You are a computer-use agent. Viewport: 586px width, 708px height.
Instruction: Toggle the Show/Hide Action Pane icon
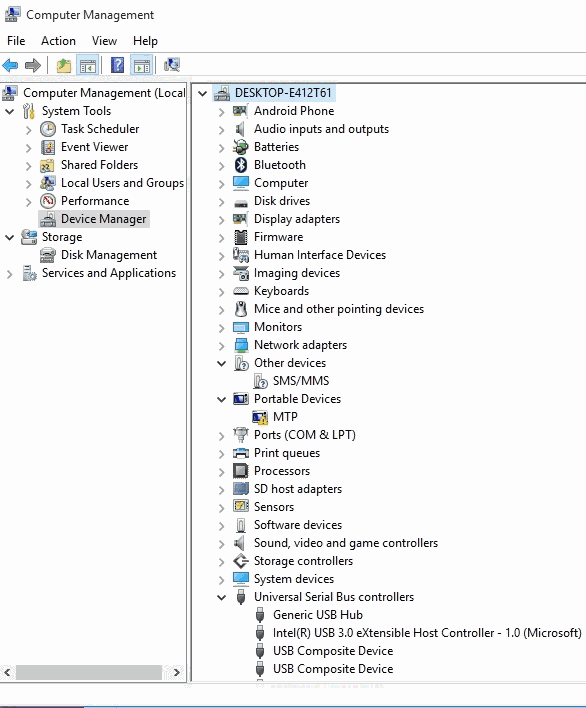click(x=141, y=65)
